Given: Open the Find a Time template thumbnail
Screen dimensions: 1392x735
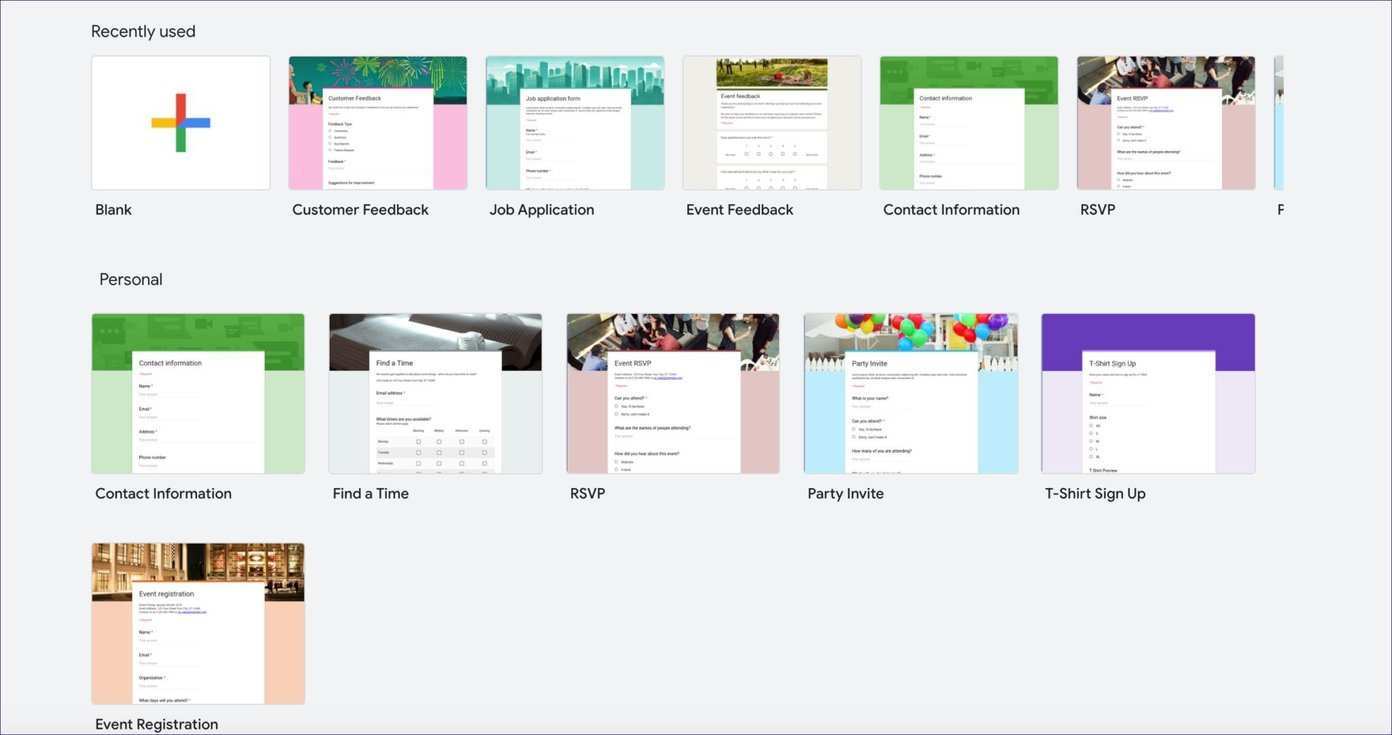Looking at the screenshot, I should [x=435, y=393].
